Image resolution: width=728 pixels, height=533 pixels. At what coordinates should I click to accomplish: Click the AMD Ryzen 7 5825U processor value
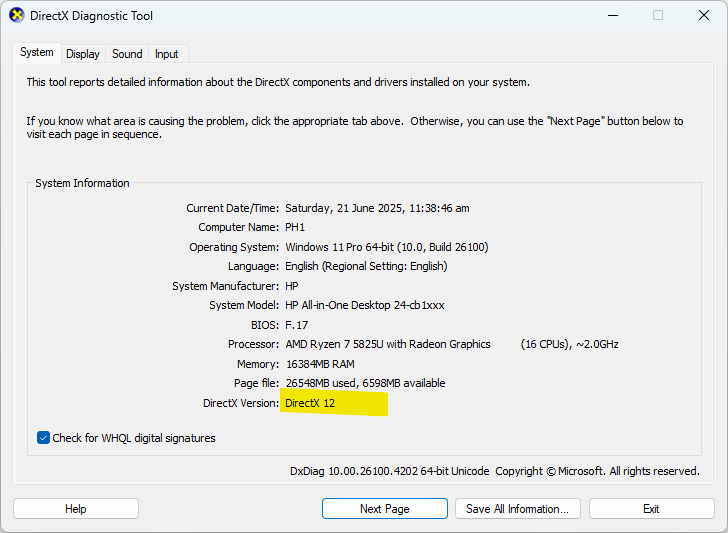click(452, 344)
